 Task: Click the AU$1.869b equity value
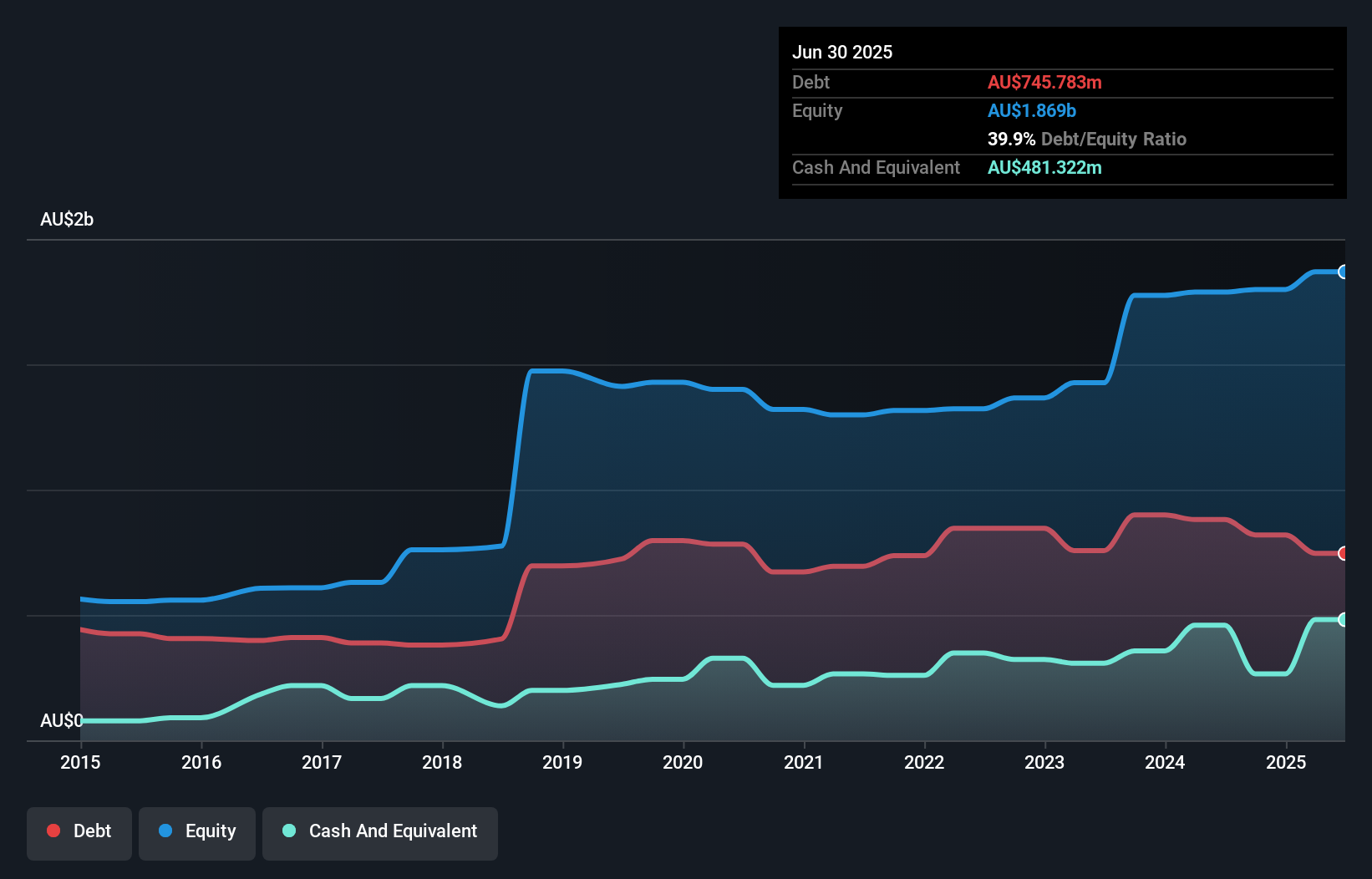pyautogui.click(x=1032, y=110)
